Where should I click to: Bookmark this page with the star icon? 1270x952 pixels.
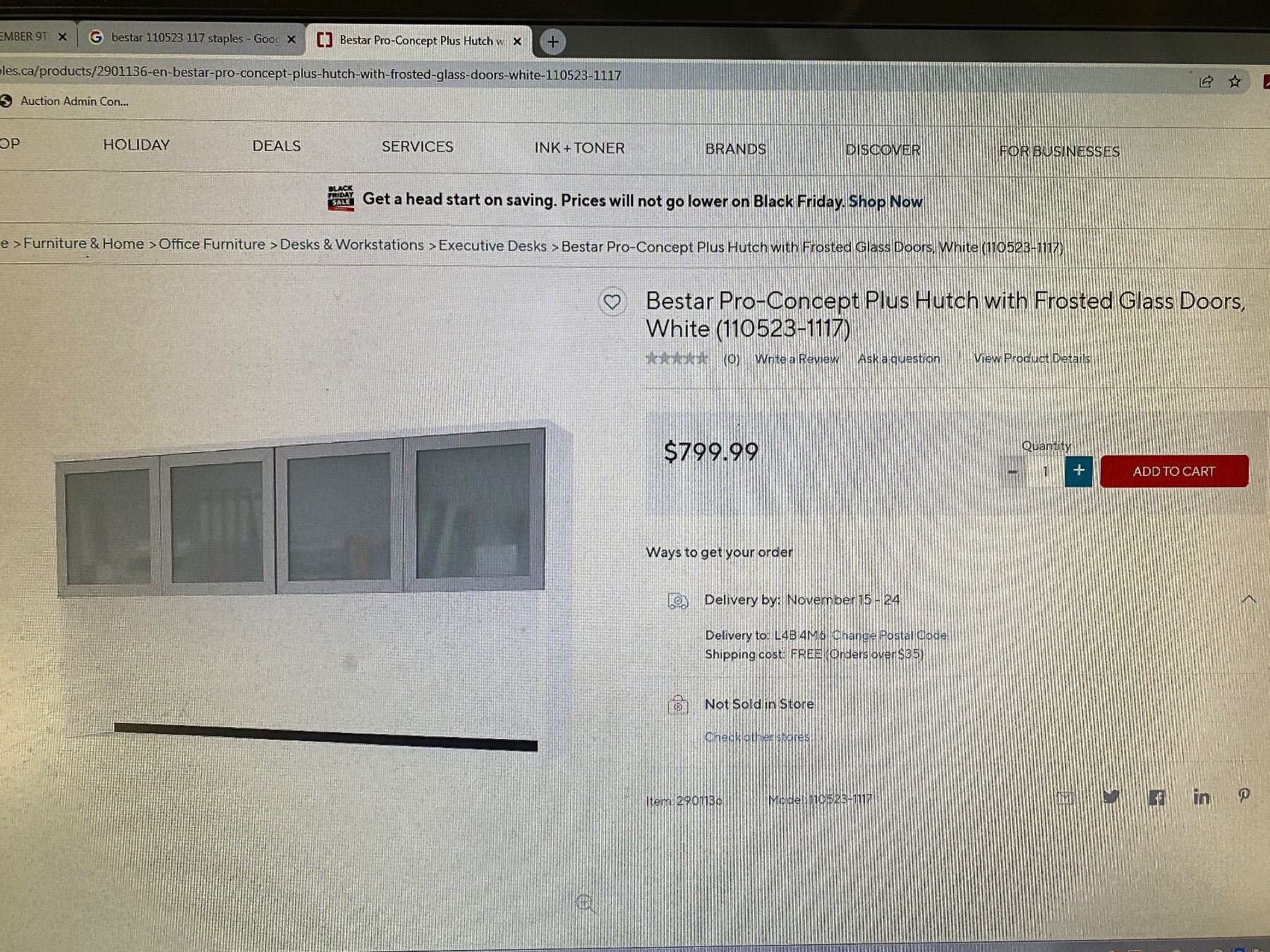tap(1235, 82)
